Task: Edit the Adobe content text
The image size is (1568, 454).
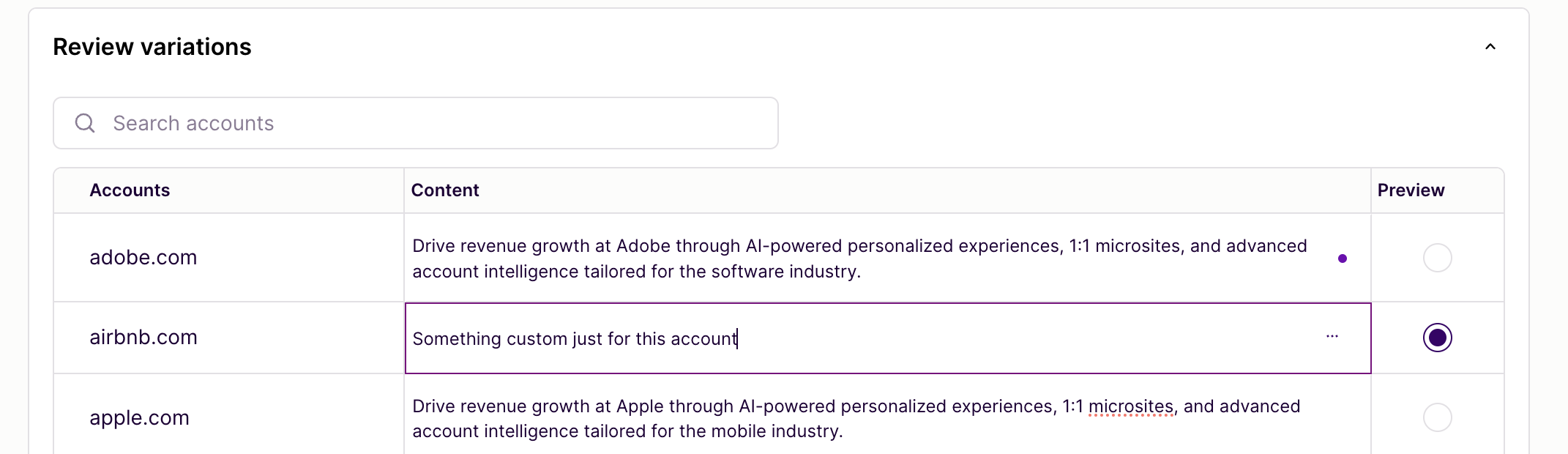Action: [x=859, y=258]
